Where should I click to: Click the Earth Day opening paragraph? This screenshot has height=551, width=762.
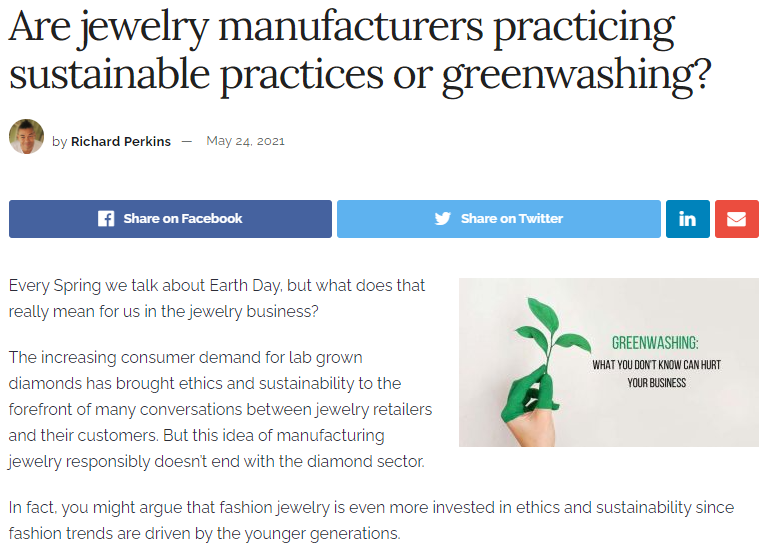click(217, 298)
